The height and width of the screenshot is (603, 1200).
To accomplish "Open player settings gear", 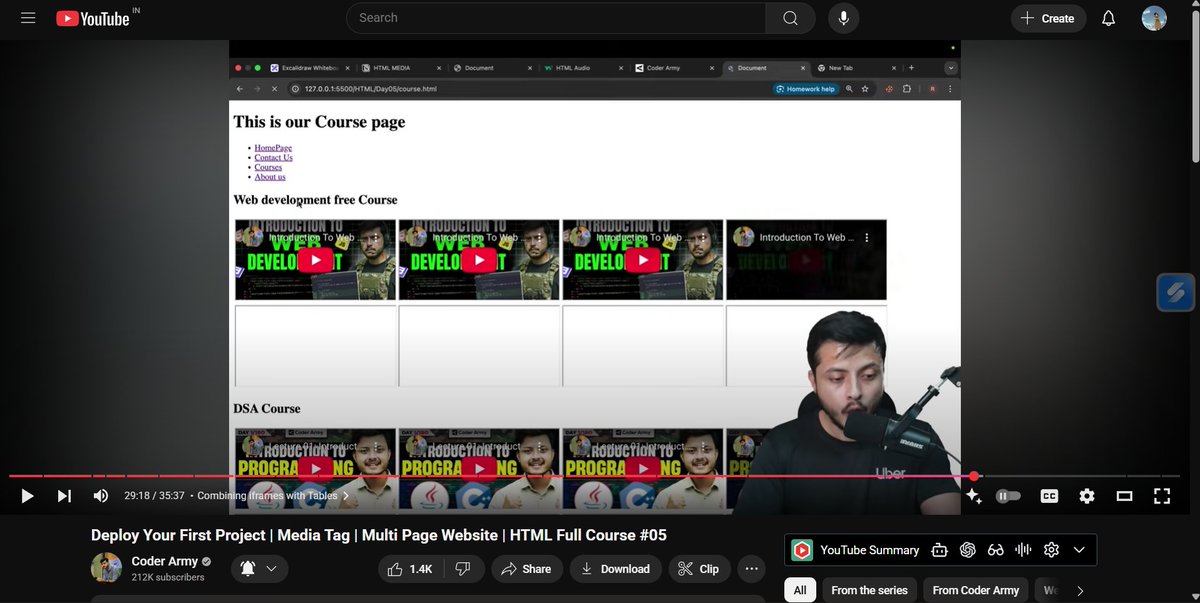I will (x=1087, y=496).
